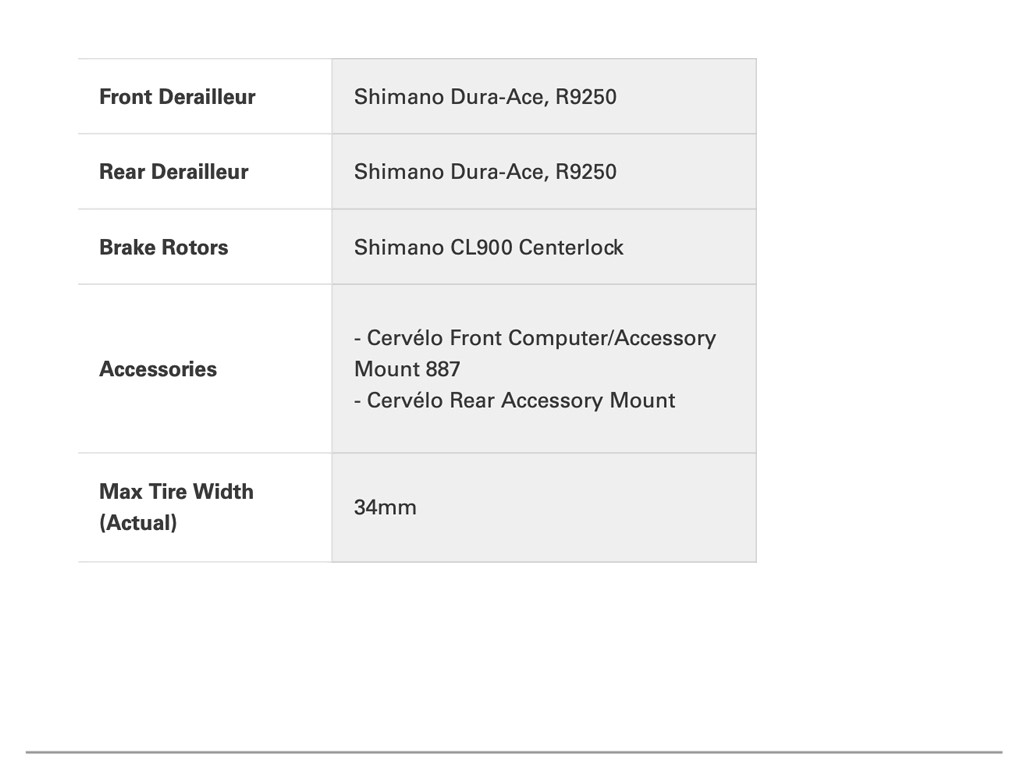Click the "Cervélo Front Computer/Accessory" text

click(541, 338)
